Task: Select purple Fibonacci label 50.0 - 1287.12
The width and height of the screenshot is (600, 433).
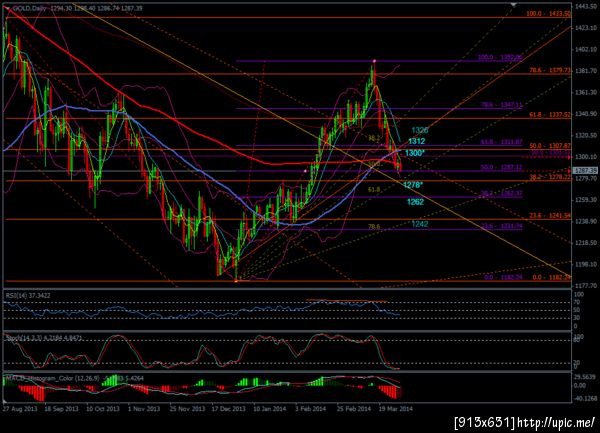Action: [x=502, y=168]
